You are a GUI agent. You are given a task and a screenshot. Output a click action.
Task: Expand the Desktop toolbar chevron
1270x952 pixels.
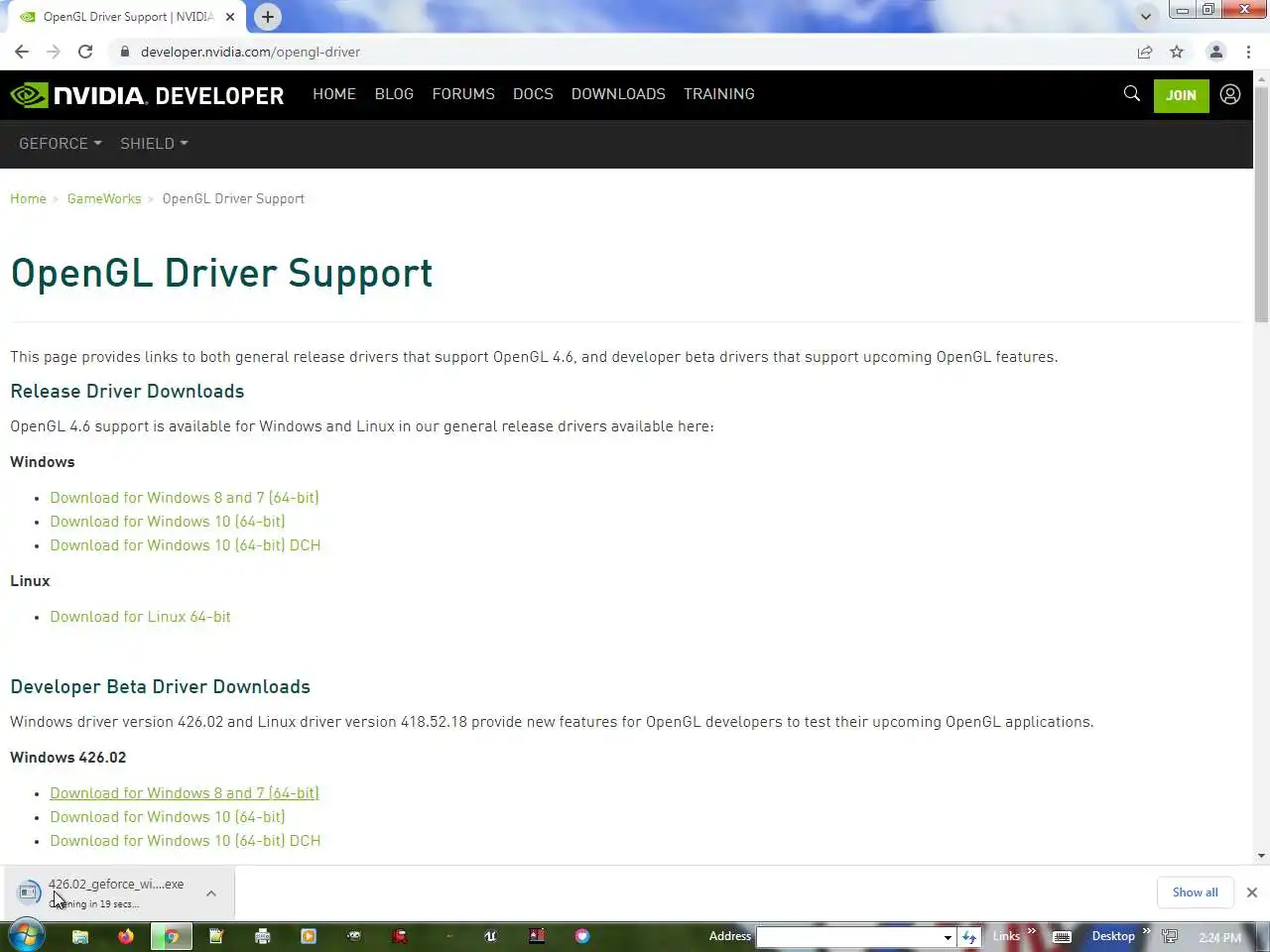[x=1146, y=931]
